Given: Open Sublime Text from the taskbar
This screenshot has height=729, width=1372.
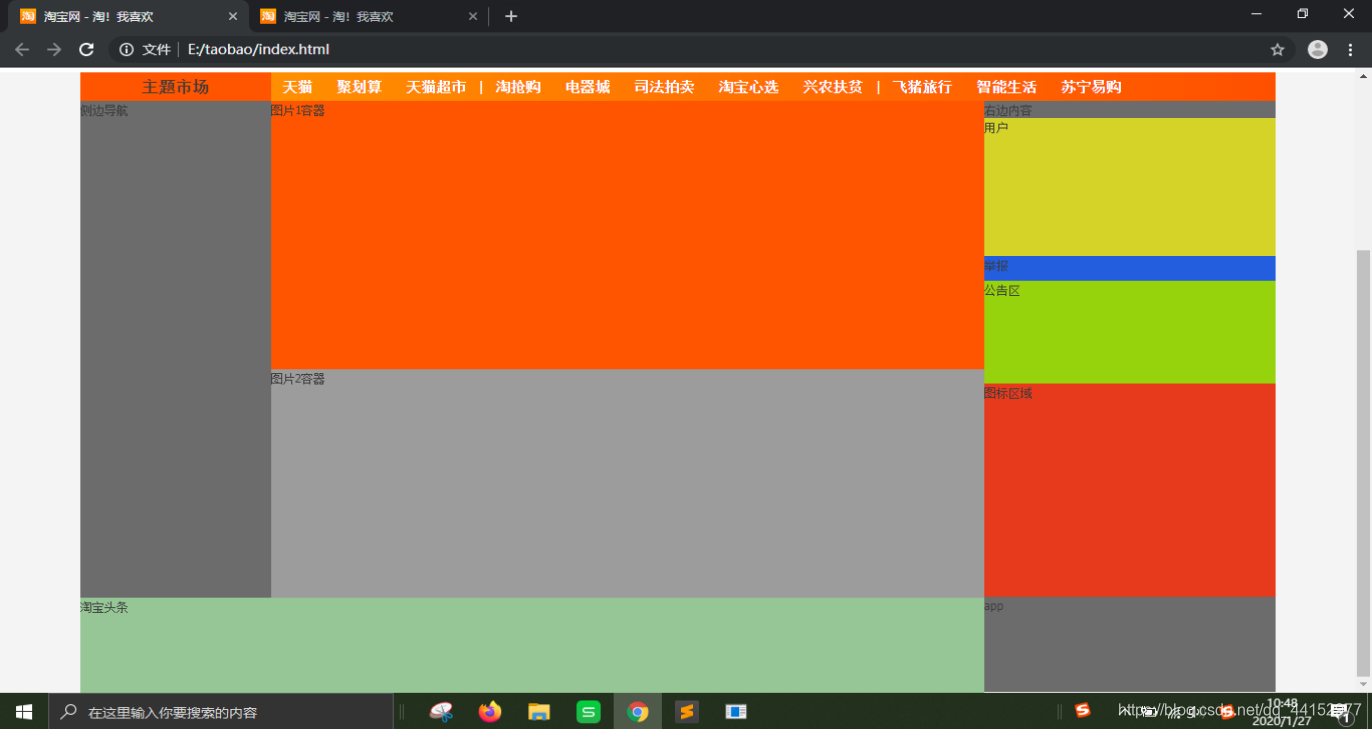Looking at the screenshot, I should pyautogui.click(x=687, y=712).
